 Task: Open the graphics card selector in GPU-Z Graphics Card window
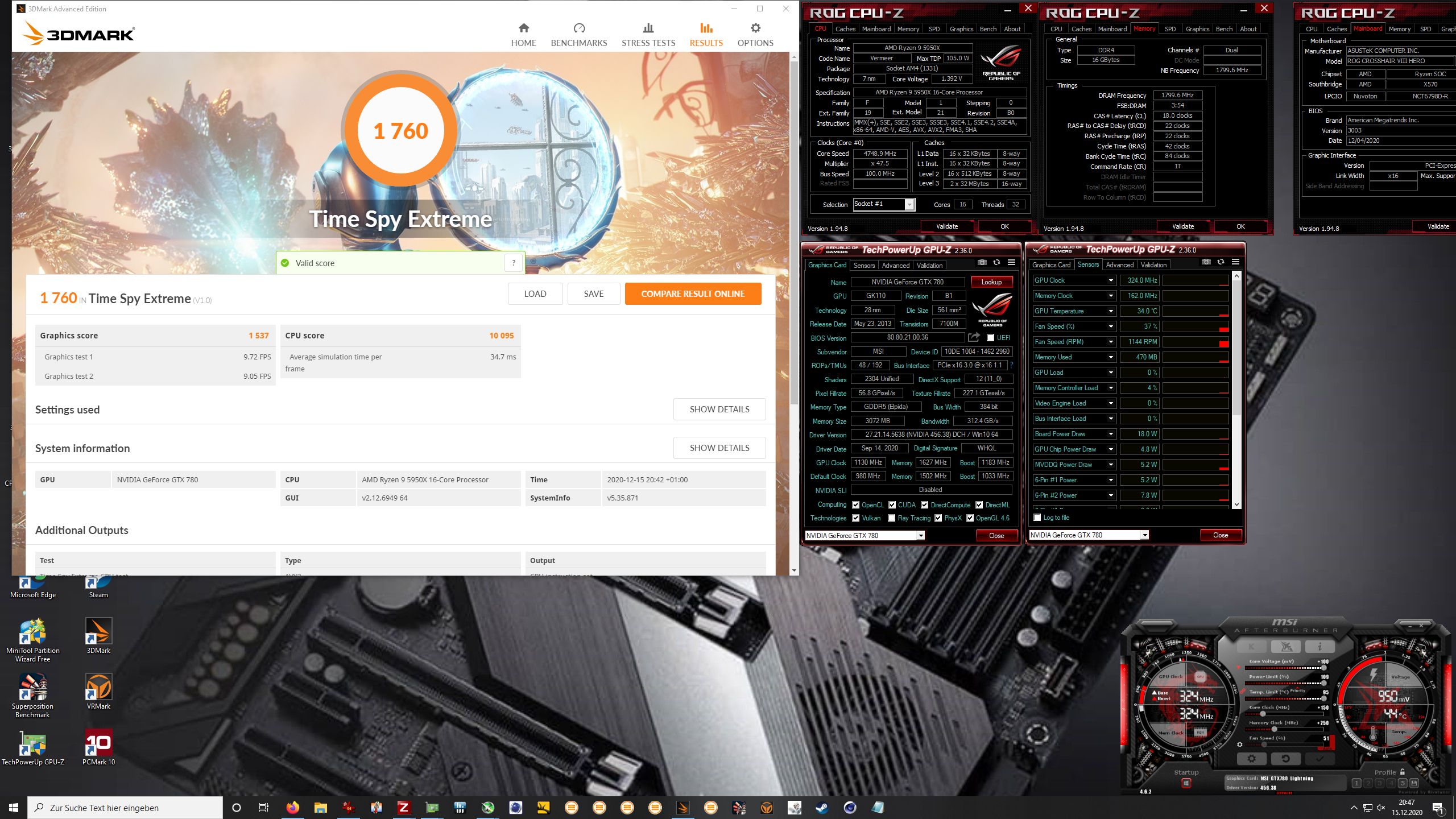[864, 535]
